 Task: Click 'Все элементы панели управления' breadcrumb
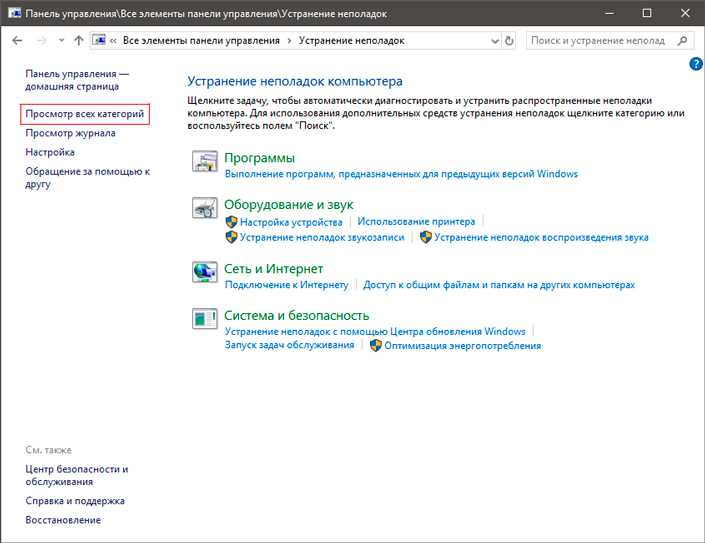pyautogui.click(x=201, y=40)
